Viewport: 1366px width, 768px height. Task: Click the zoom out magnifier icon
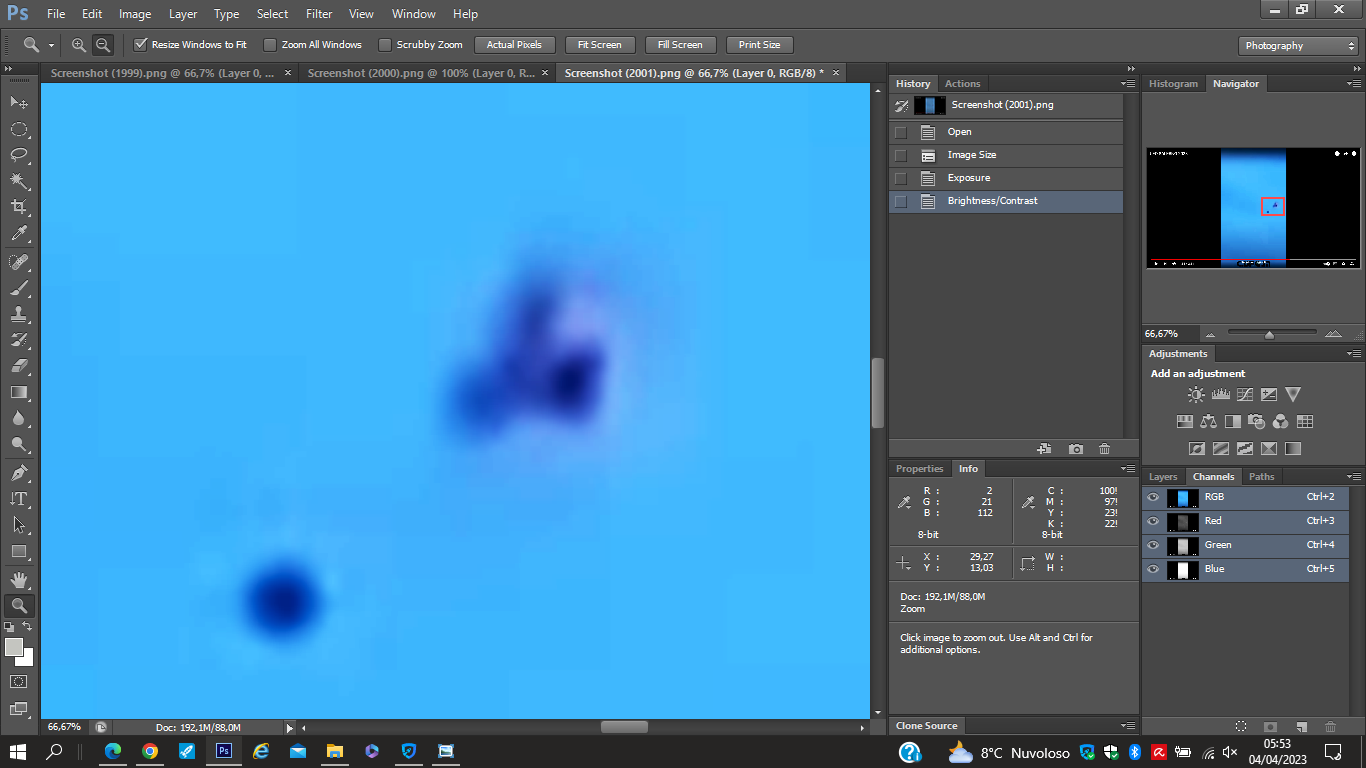pyautogui.click(x=102, y=45)
